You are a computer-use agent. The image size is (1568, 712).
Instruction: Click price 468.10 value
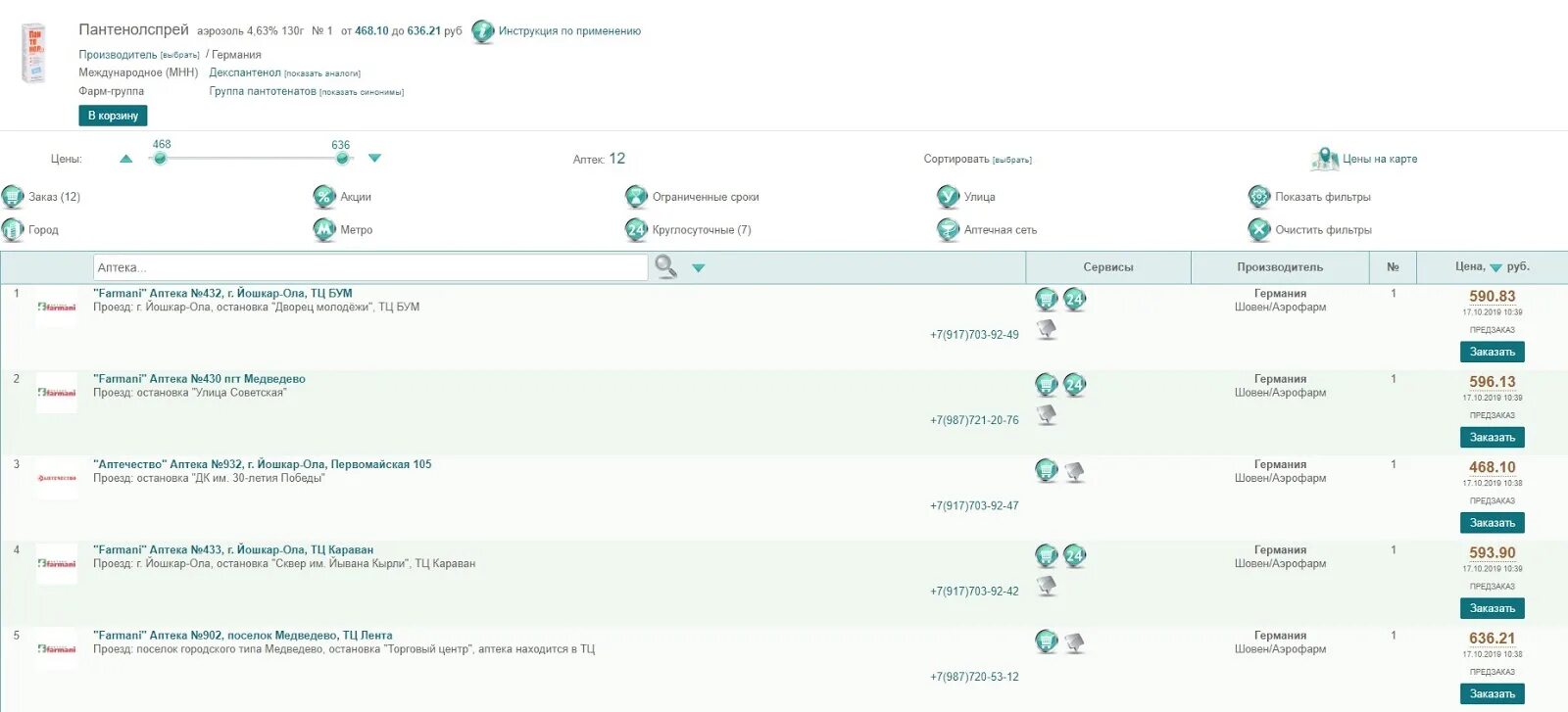pyautogui.click(x=1492, y=468)
